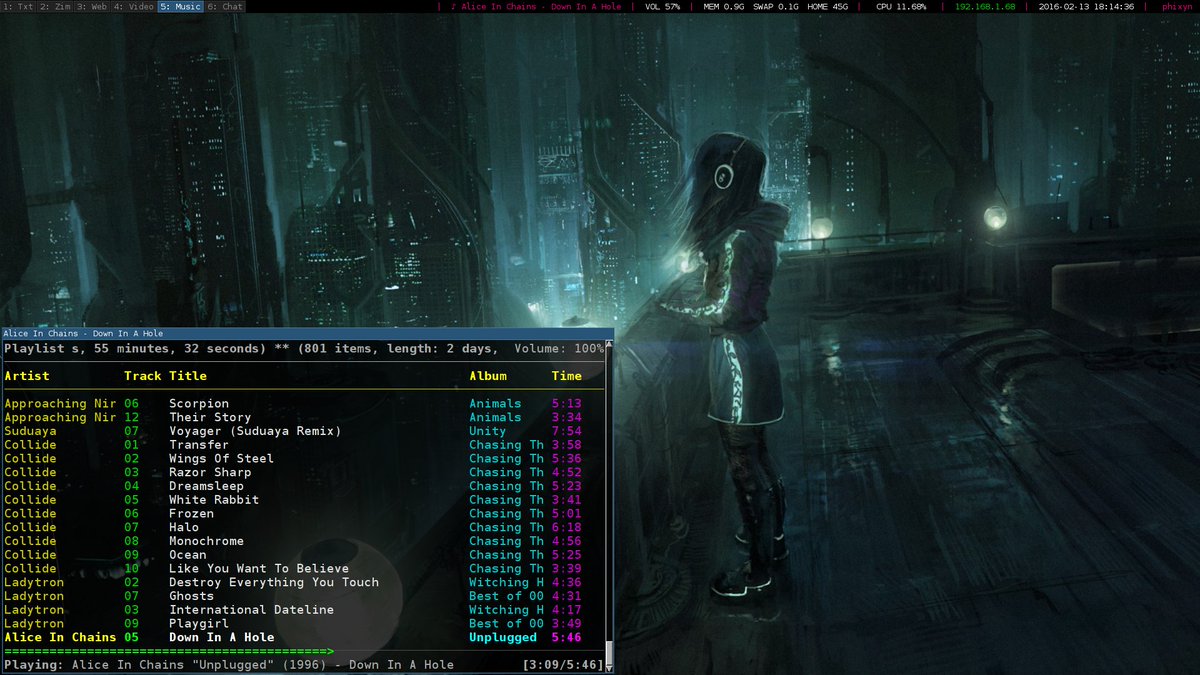The height and width of the screenshot is (675, 1200).
Task: Click the 7:54 track time
Action: click(566, 431)
